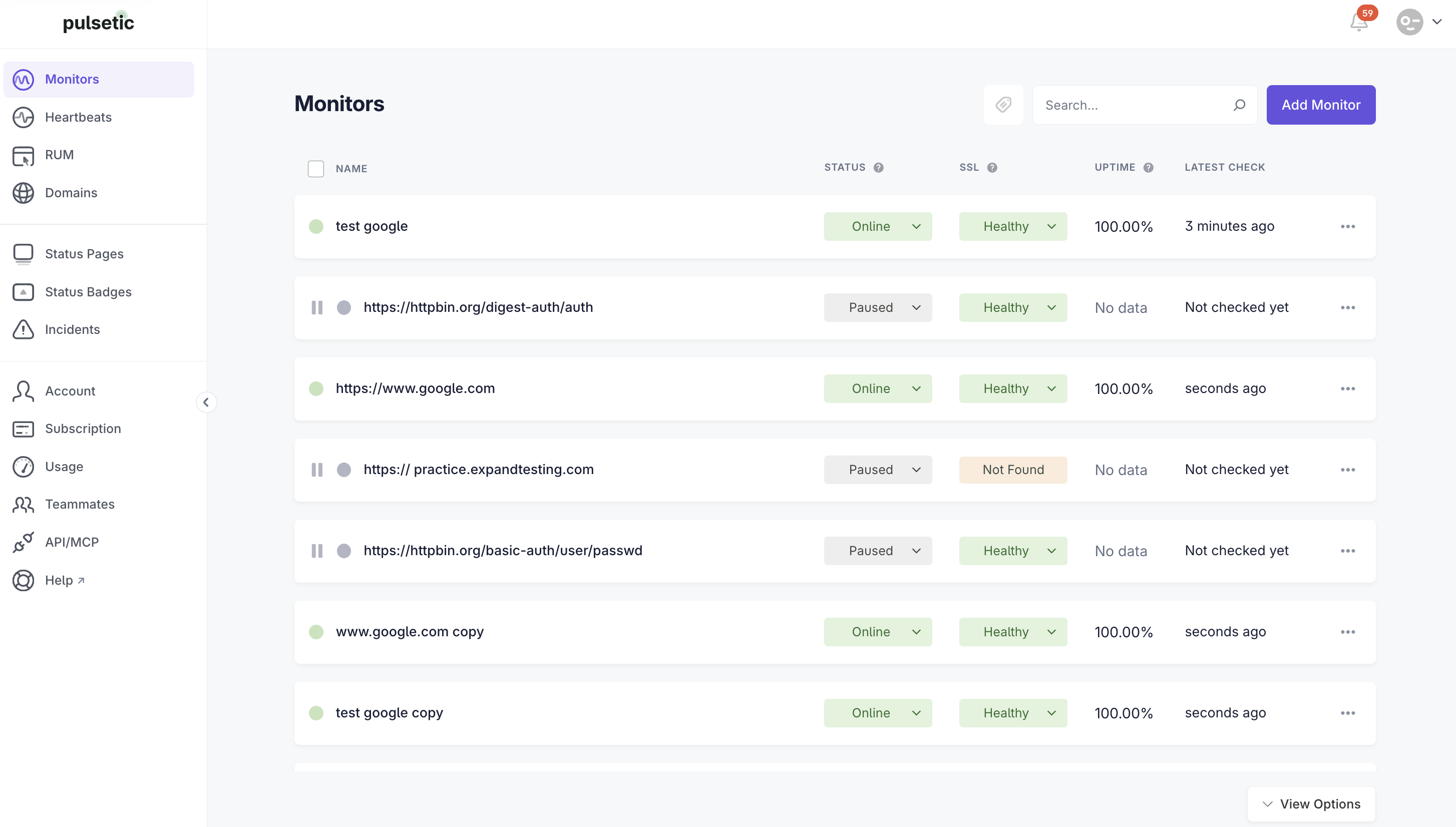Open Account settings in sidebar
The width and height of the screenshot is (1456, 827).
coord(99,391)
